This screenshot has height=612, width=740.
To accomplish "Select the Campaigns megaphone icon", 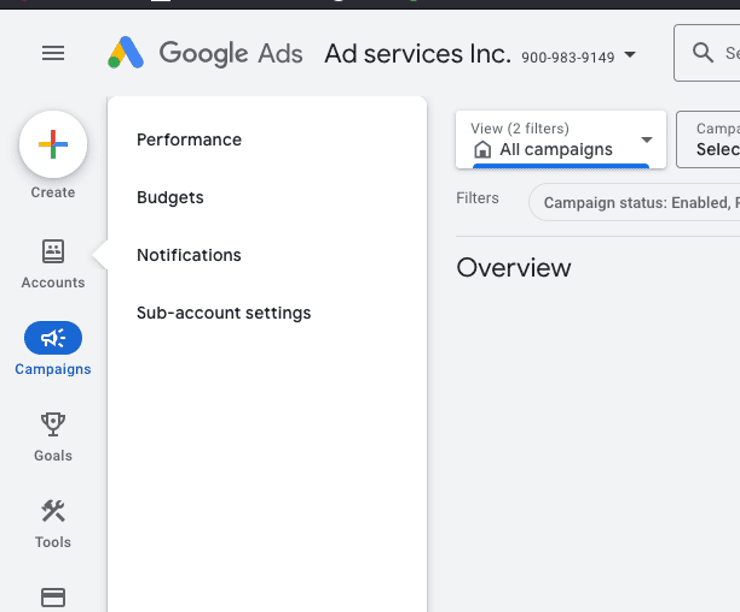I will coord(53,339).
